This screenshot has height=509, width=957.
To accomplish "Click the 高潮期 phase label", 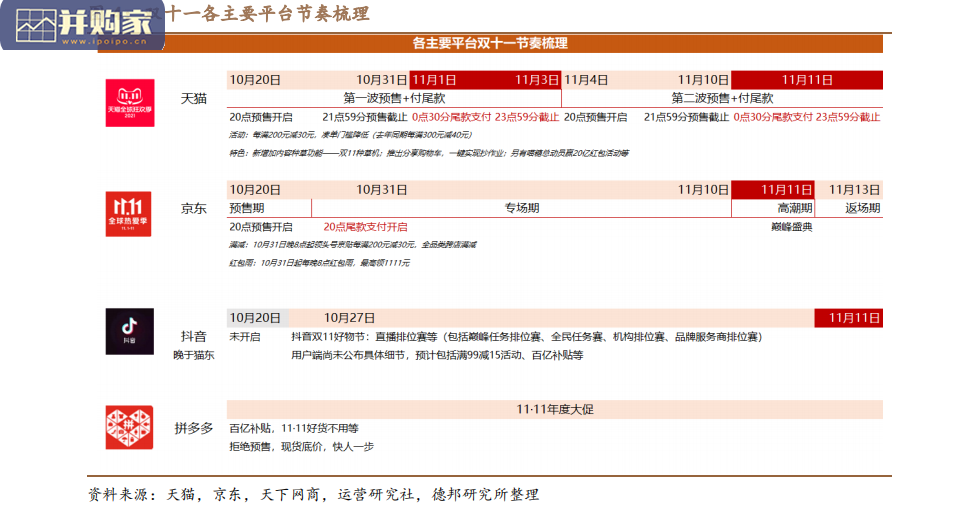I will tap(795, 208).
